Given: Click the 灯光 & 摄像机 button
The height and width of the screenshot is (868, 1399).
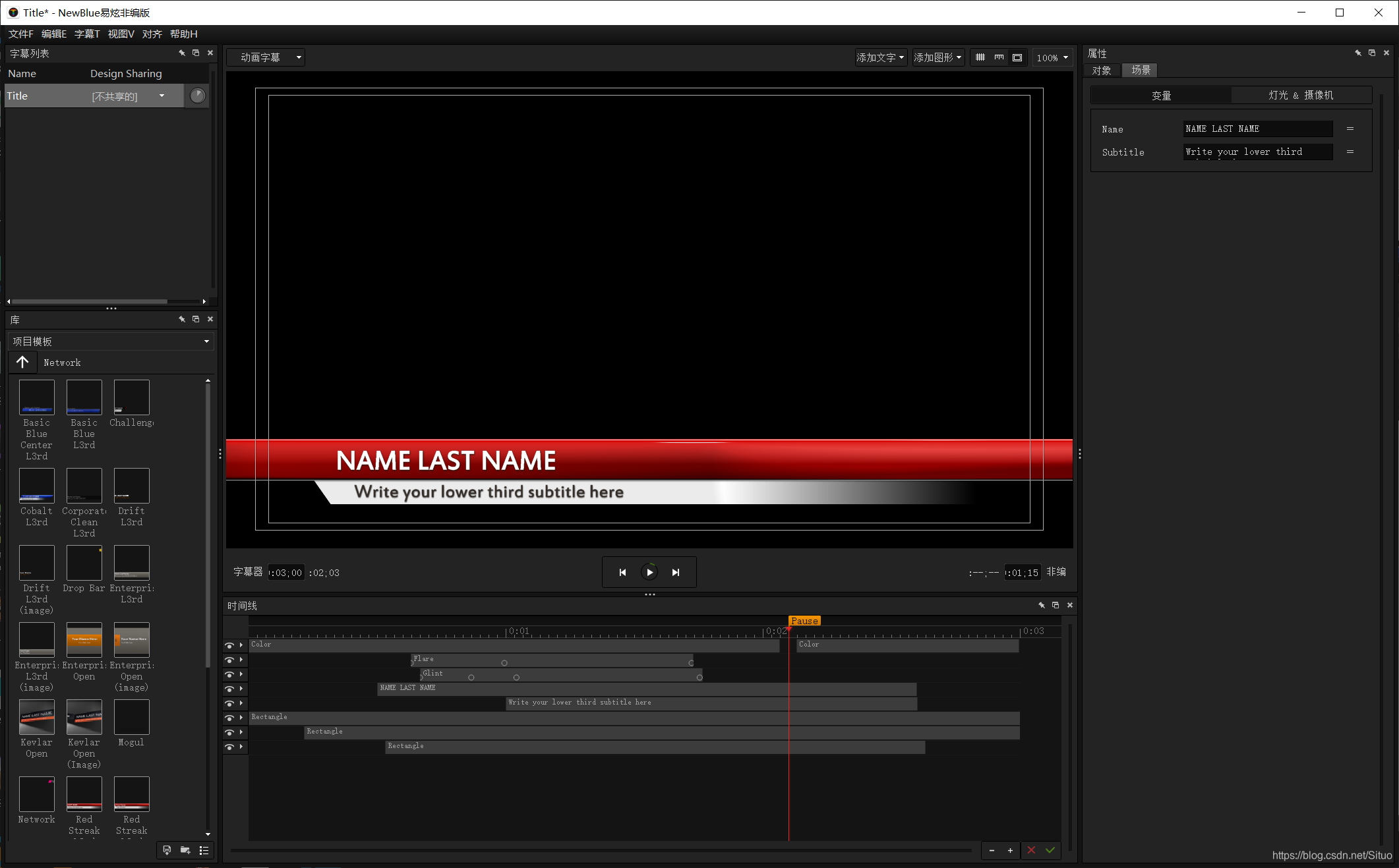Looking at the screenshot, I should point(1301,95).
